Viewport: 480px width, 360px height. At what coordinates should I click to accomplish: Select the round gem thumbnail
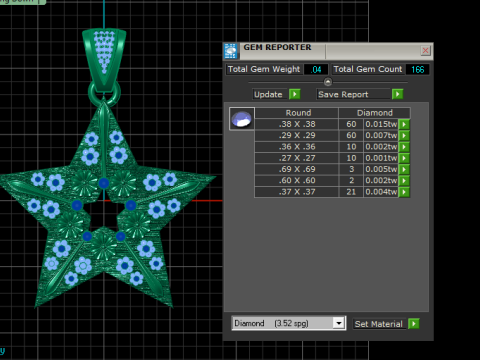[x=242, y=119]
